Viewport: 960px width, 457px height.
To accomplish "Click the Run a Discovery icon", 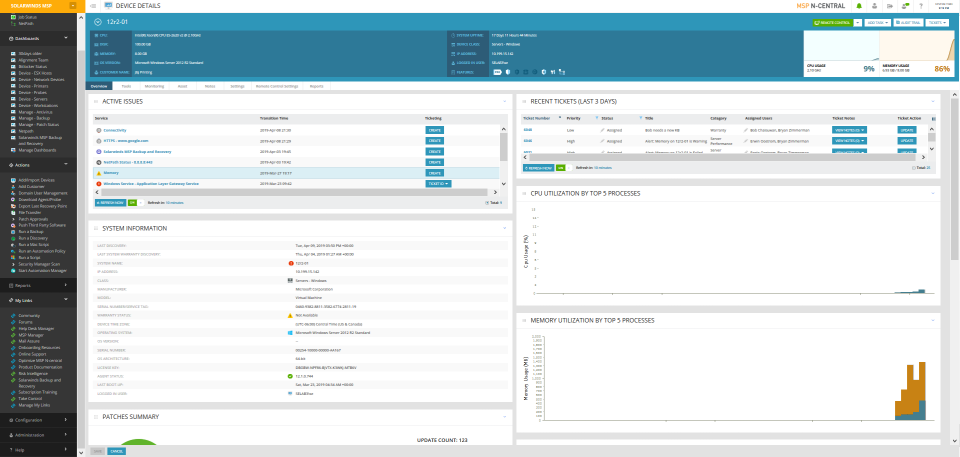I will point(13,238).
